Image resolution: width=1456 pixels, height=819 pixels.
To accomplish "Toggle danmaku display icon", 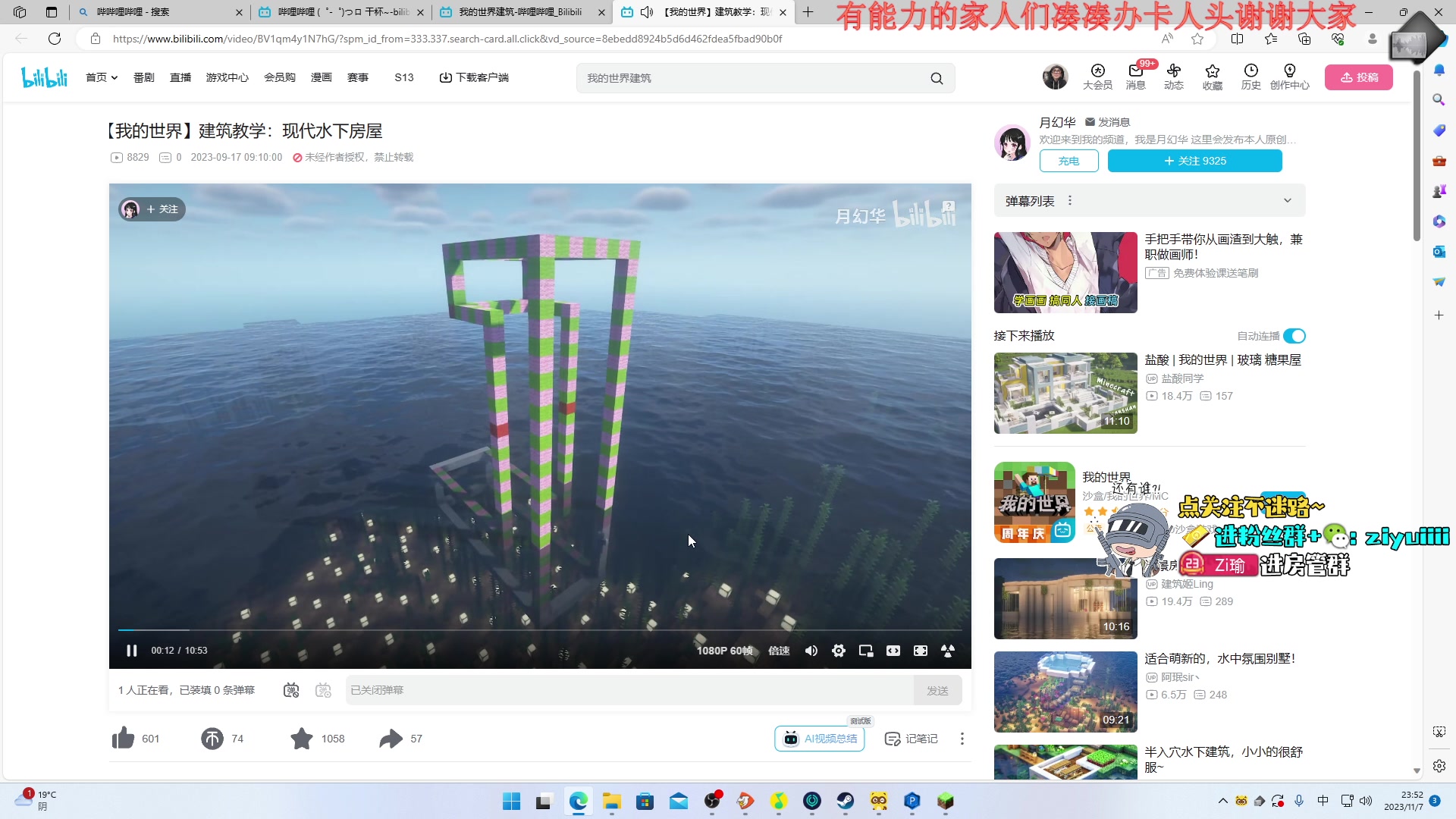I will [291, 690].
